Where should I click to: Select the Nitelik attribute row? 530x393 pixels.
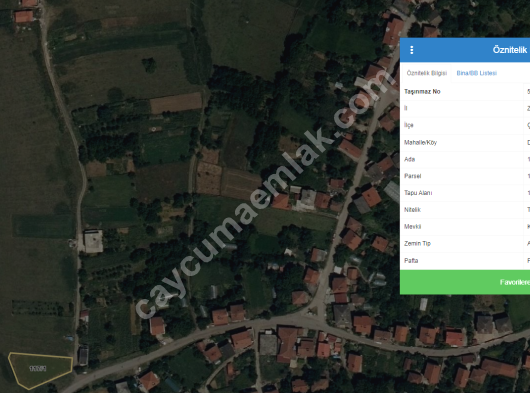point(465,210)
